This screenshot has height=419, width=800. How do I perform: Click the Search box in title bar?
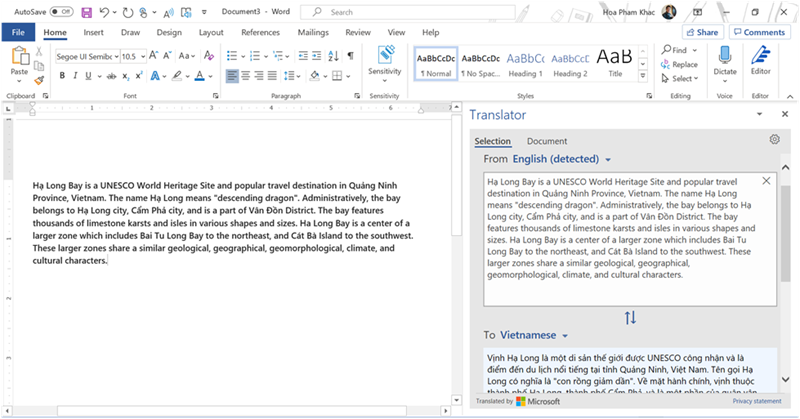(400, 12)
